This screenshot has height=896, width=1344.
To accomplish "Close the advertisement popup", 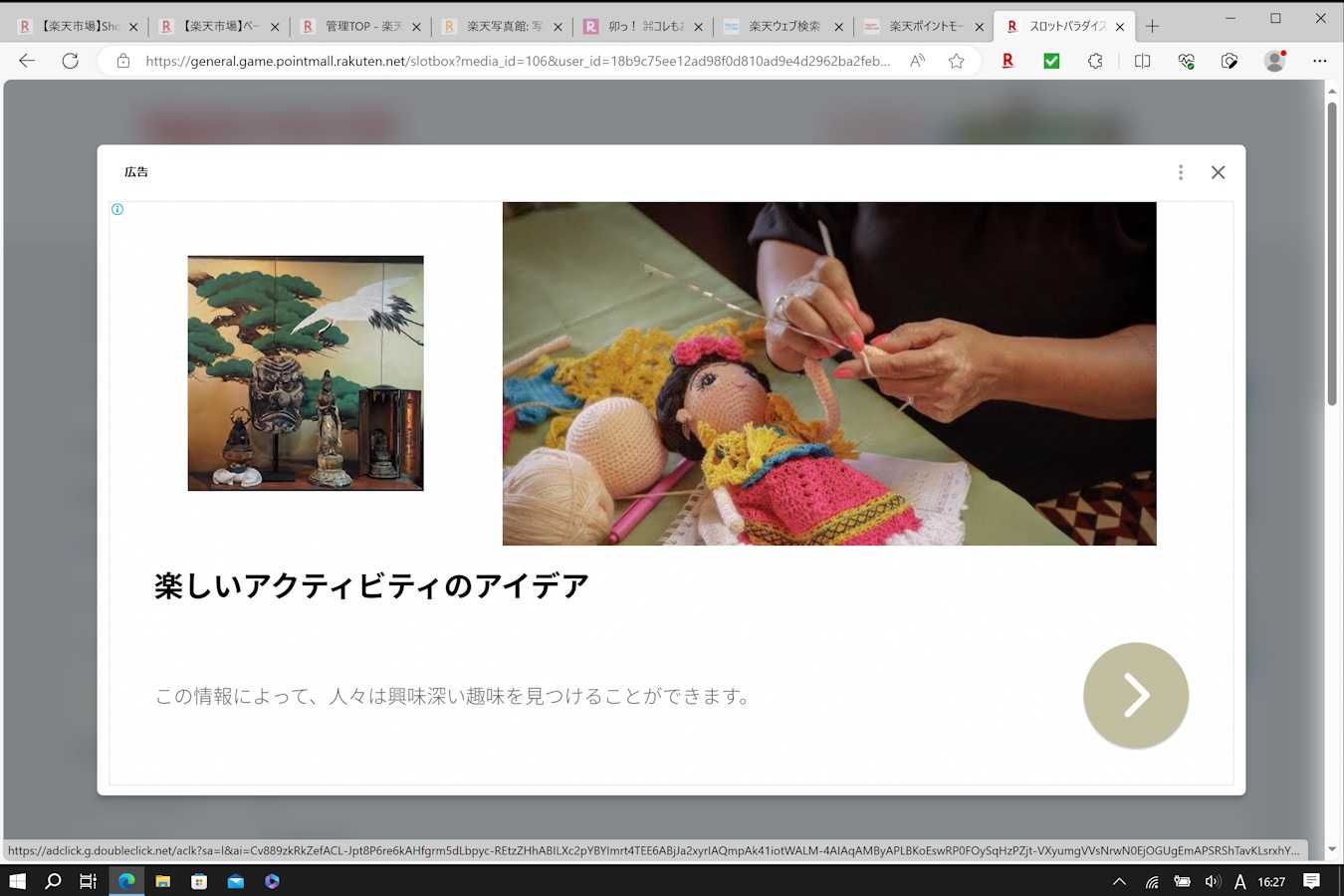I will (x=1218, y=172).
